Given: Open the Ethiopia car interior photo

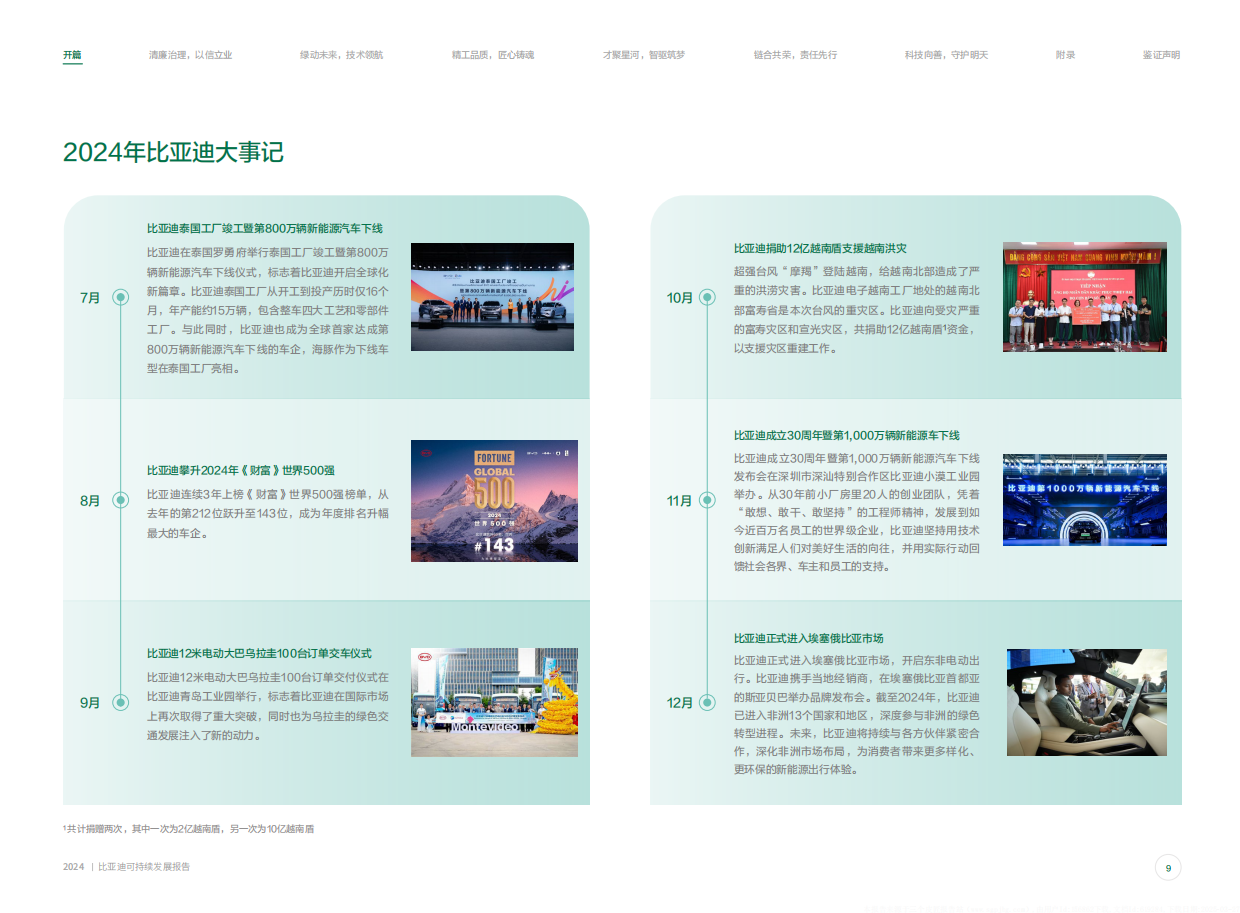Looking at the screenshot, I should pos(1087,702).
